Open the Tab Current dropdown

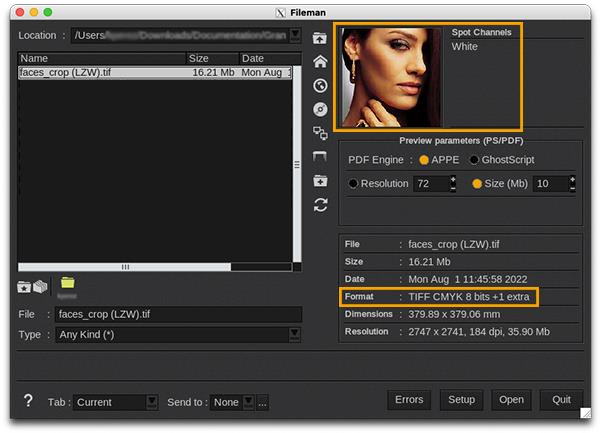152,402
